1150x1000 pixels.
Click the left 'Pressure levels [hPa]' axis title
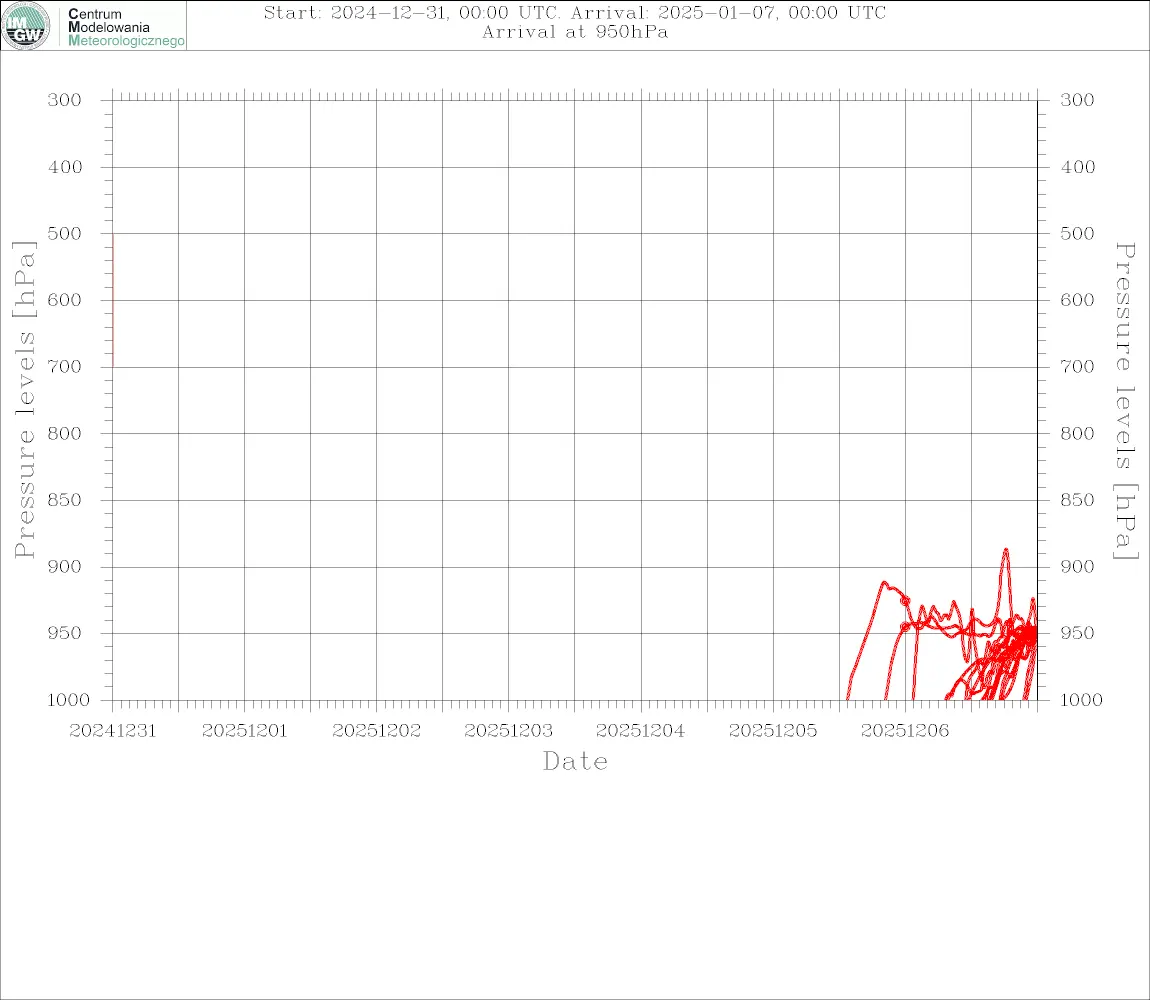(24, 400)
